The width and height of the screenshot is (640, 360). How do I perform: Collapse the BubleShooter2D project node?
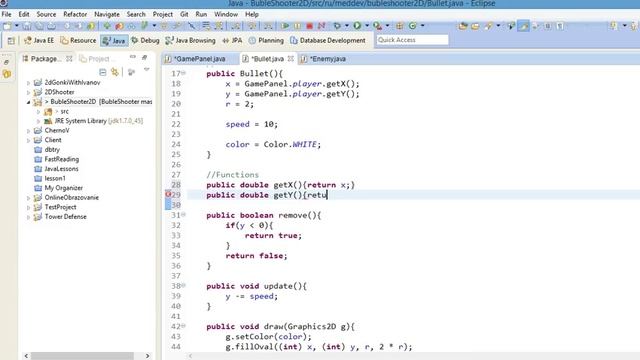(28, 102)
